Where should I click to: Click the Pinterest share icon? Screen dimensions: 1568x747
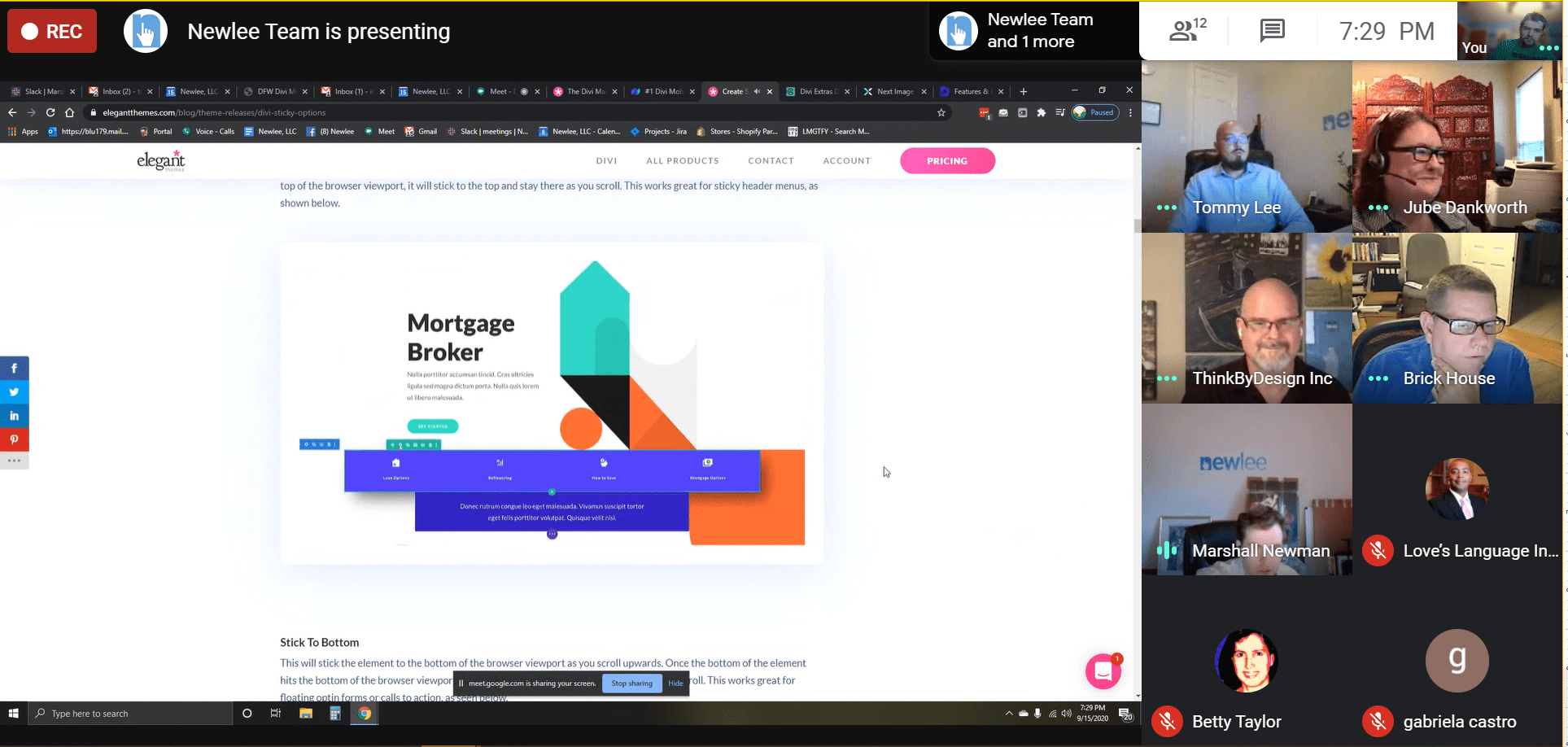coord(14,439)
